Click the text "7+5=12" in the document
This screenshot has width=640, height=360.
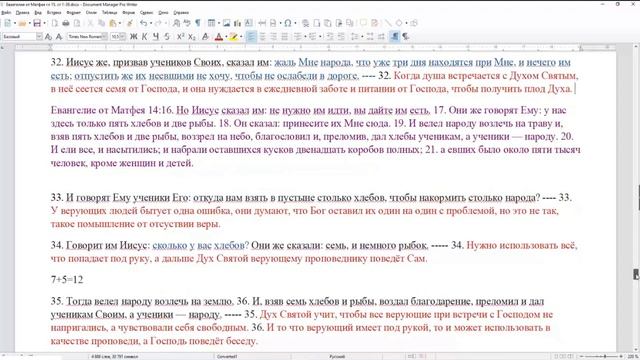67,280
